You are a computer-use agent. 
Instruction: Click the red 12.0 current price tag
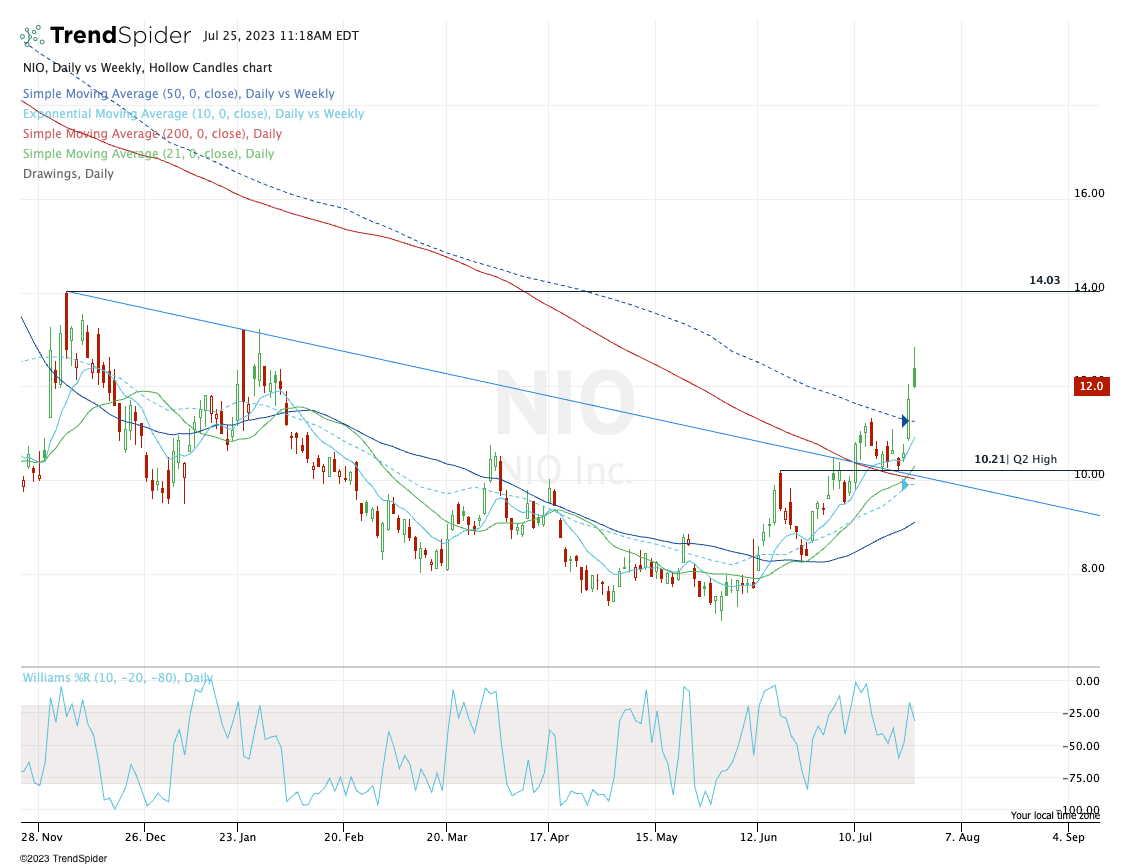click(1091, 386)
